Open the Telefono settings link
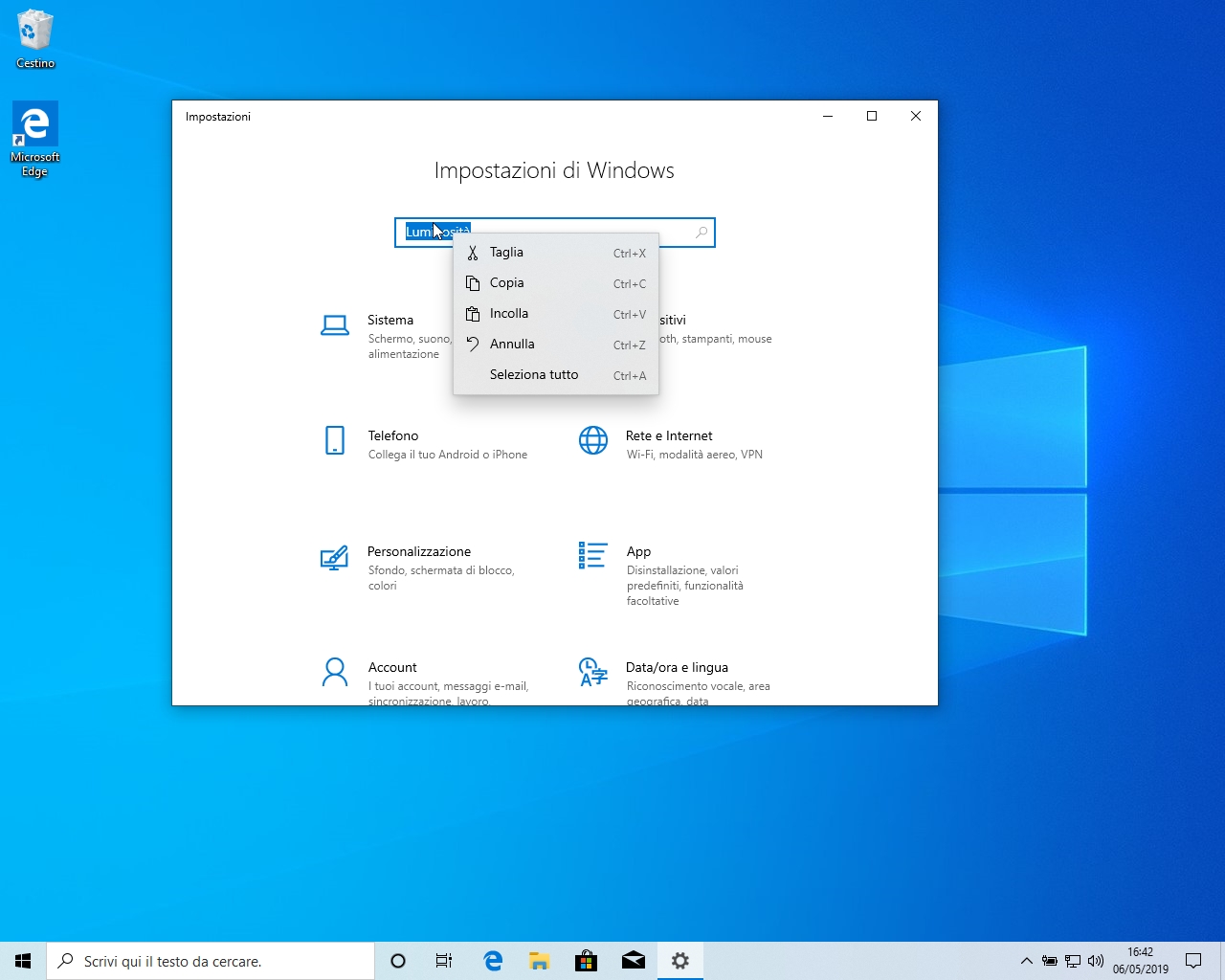Screen dimensions: 1225x980 (x=393, y=435)
